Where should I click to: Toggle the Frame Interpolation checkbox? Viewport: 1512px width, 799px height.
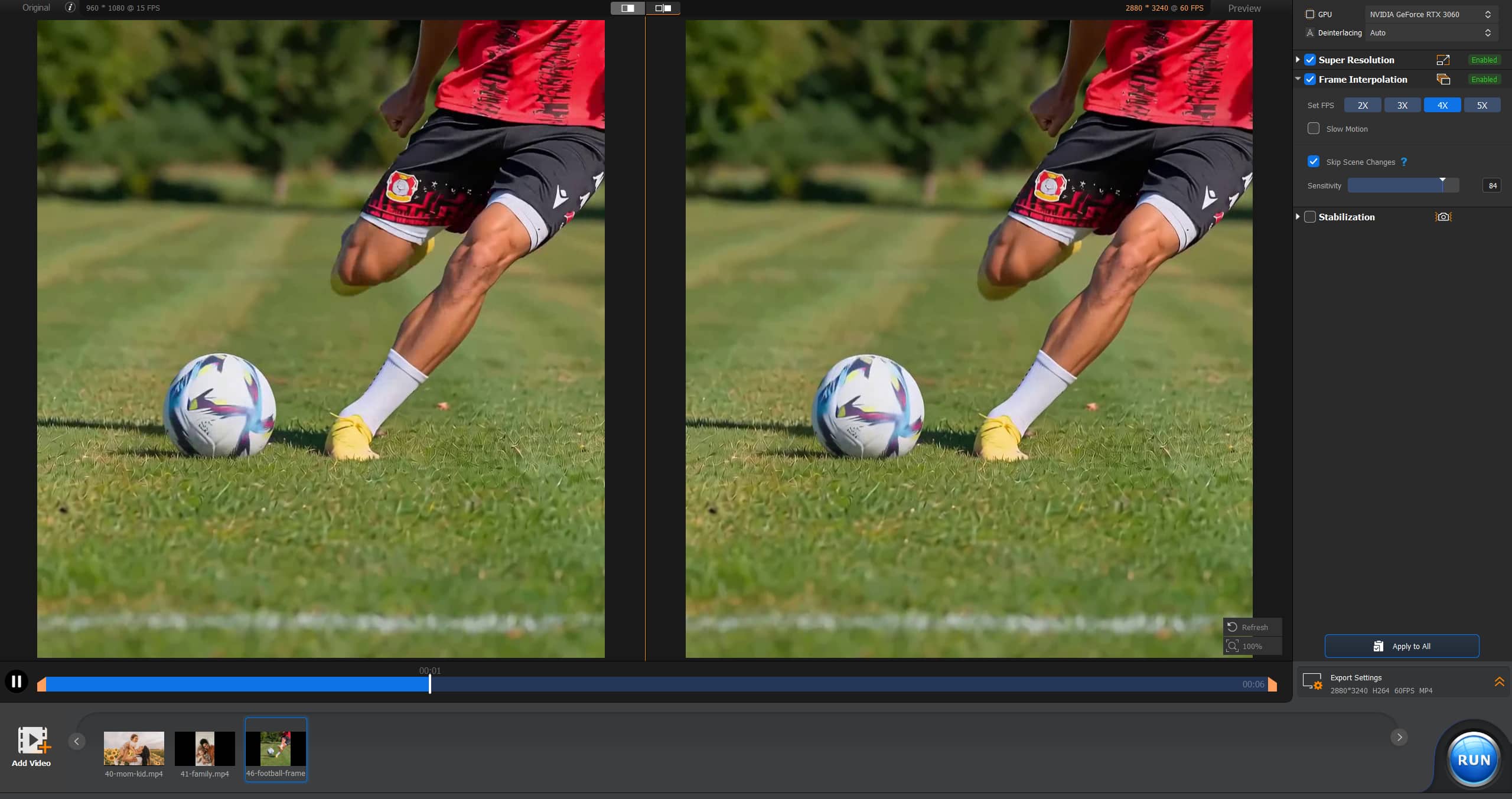coord(1310,79)
